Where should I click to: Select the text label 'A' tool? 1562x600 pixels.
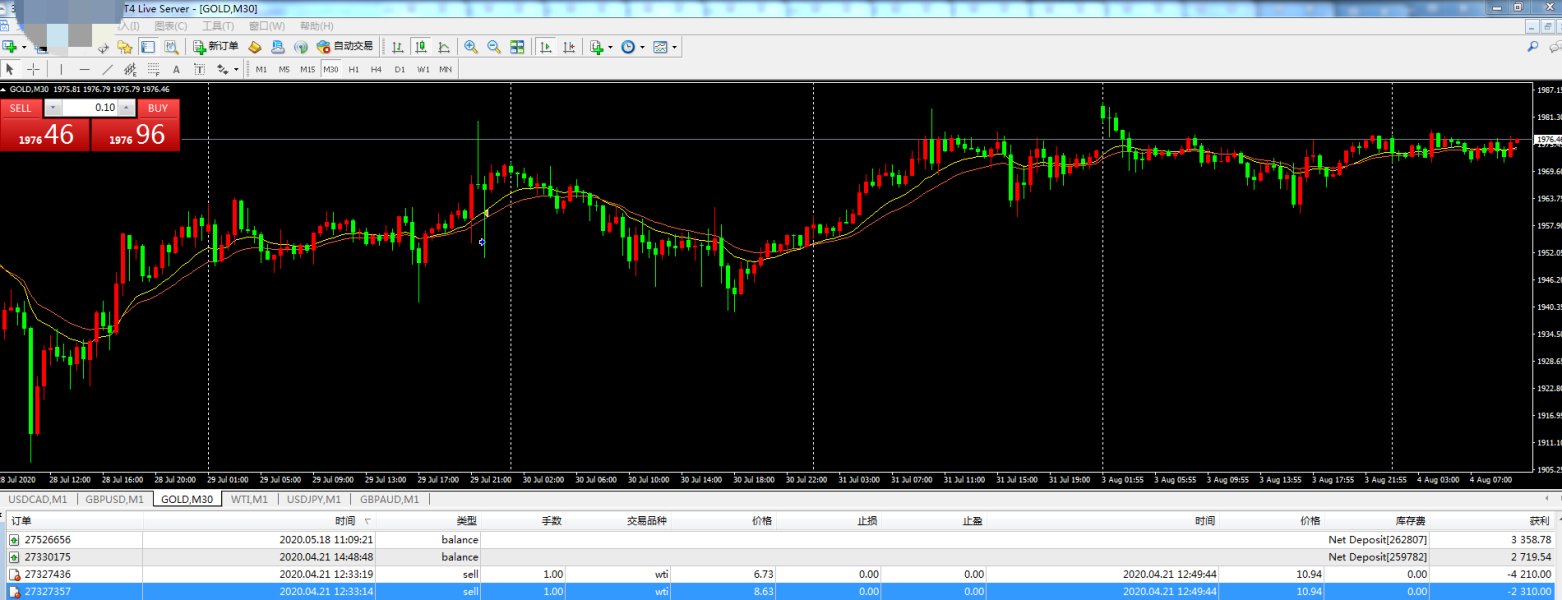tap(177, 69)
